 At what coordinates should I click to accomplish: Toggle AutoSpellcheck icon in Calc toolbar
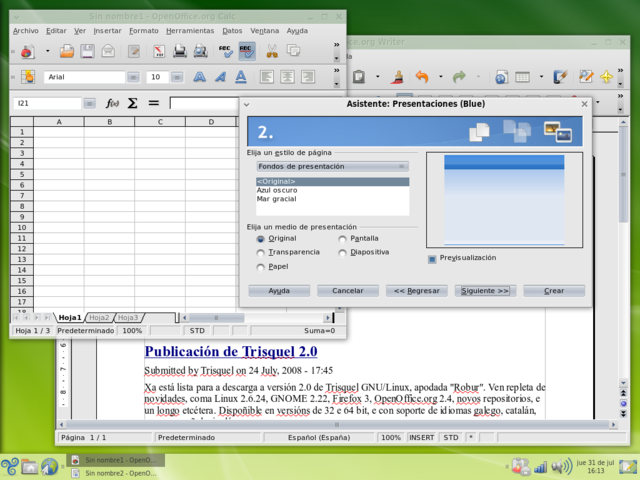tap(247, 51)
